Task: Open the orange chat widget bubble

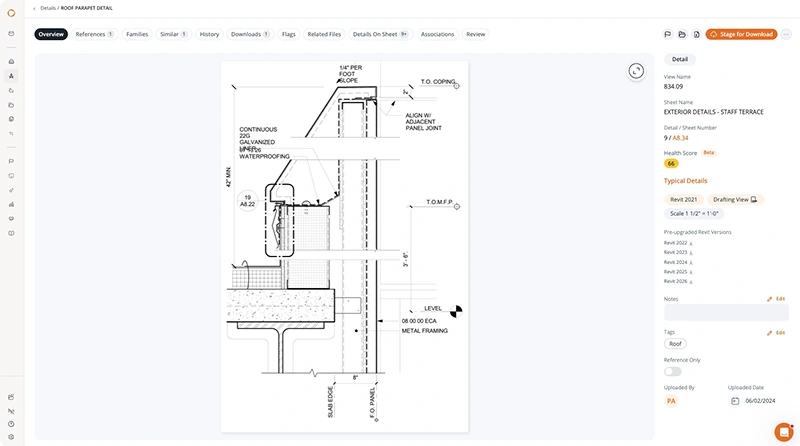Action: point(783,432)
